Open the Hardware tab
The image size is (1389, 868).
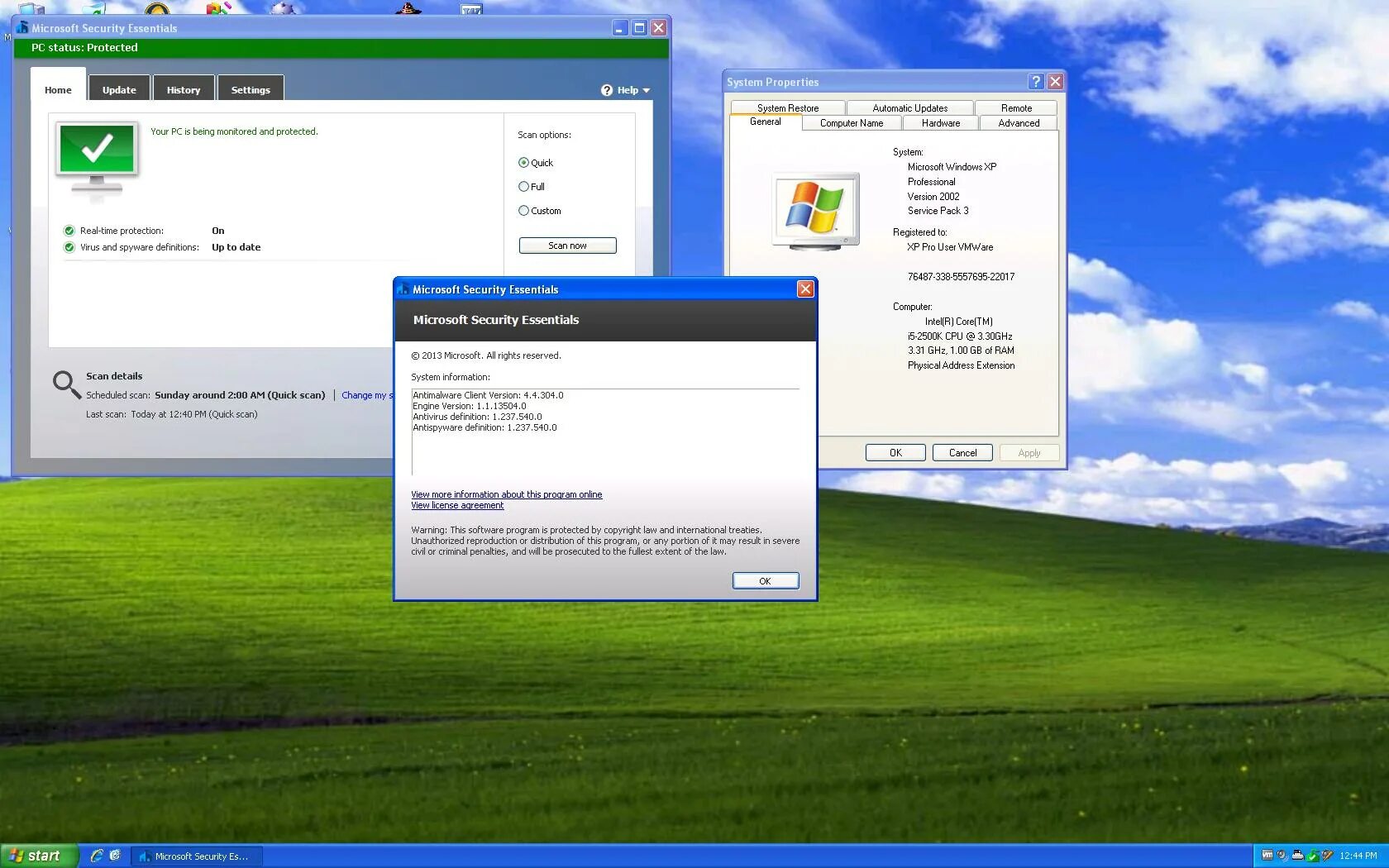click(x=941, y=122)
